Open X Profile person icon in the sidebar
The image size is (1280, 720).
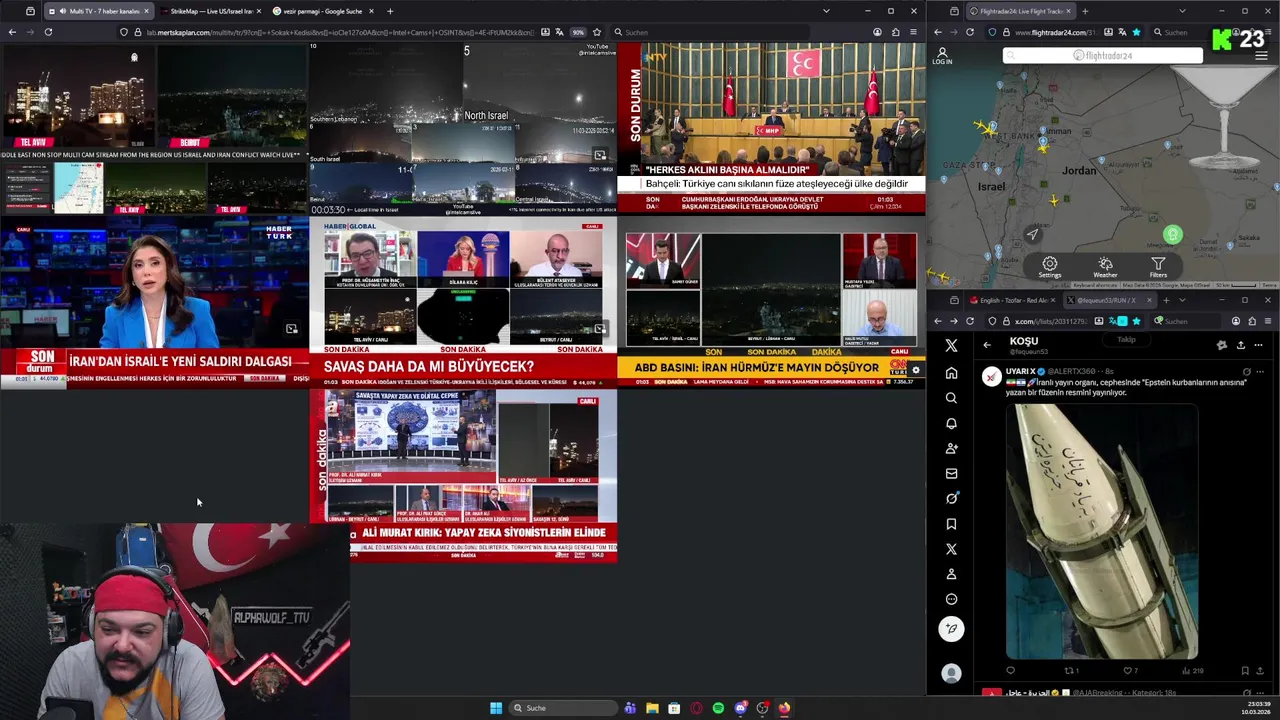coord(951,574)
